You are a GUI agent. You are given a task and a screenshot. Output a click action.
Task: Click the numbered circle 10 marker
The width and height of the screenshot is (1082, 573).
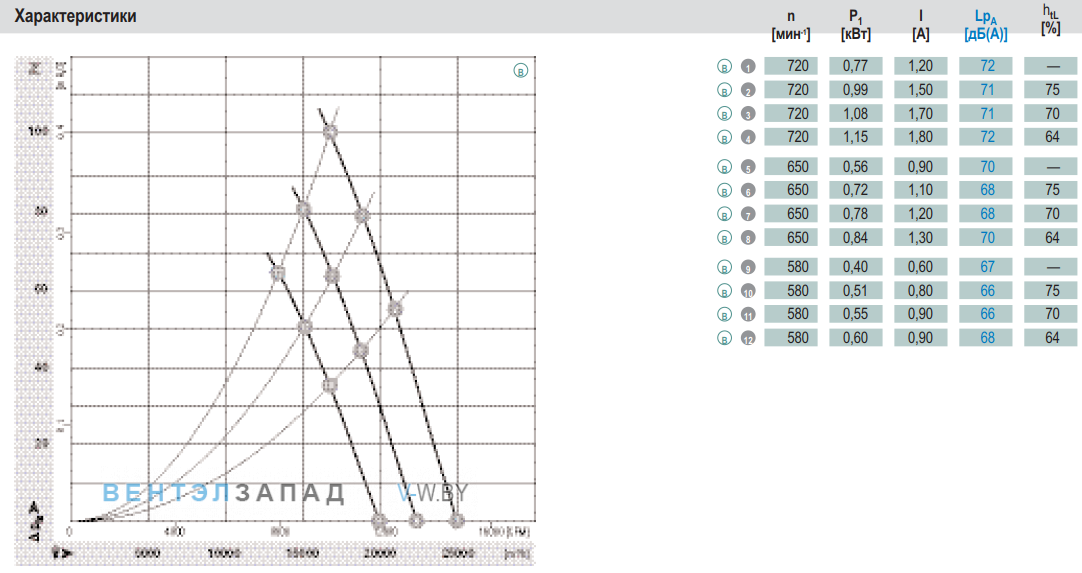click(x=748, y=291)
